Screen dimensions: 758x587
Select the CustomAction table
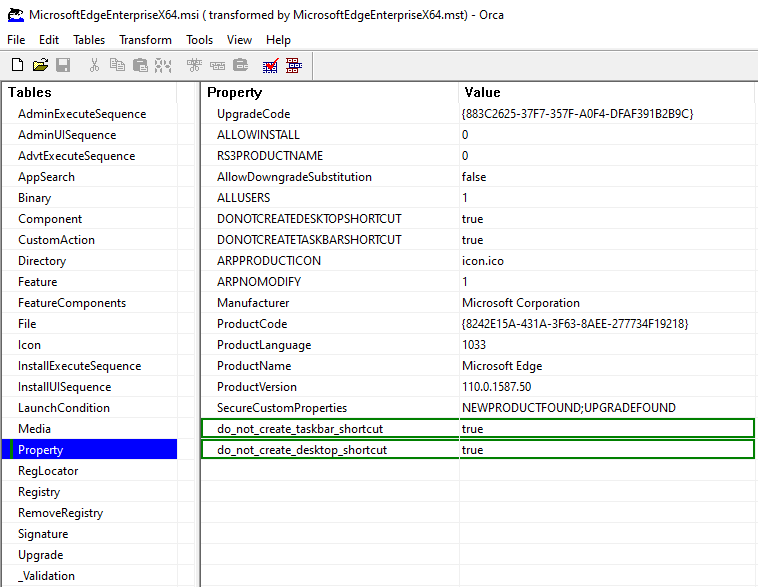point(57,240)
